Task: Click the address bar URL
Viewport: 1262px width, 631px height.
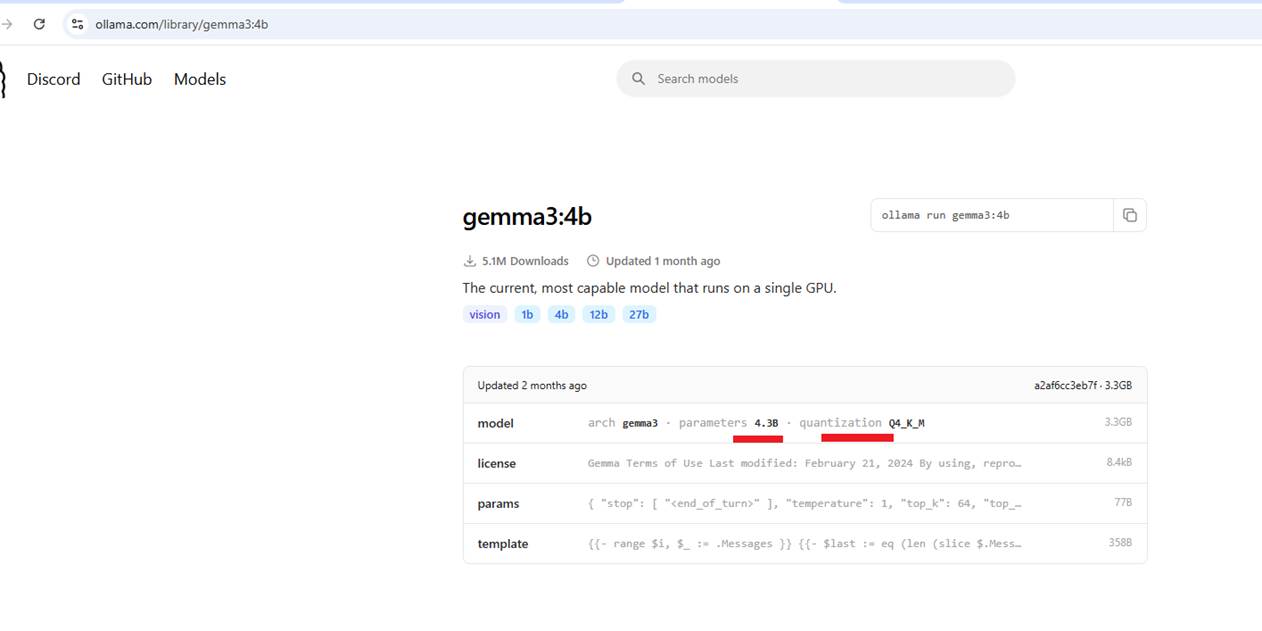Action: 181,24
